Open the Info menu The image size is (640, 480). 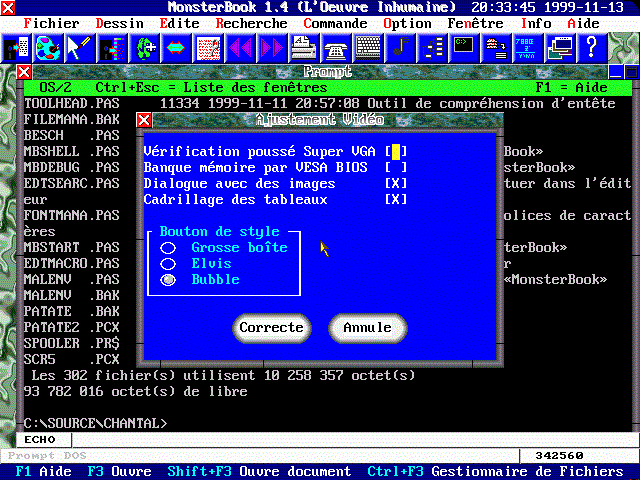click(536, 24)
